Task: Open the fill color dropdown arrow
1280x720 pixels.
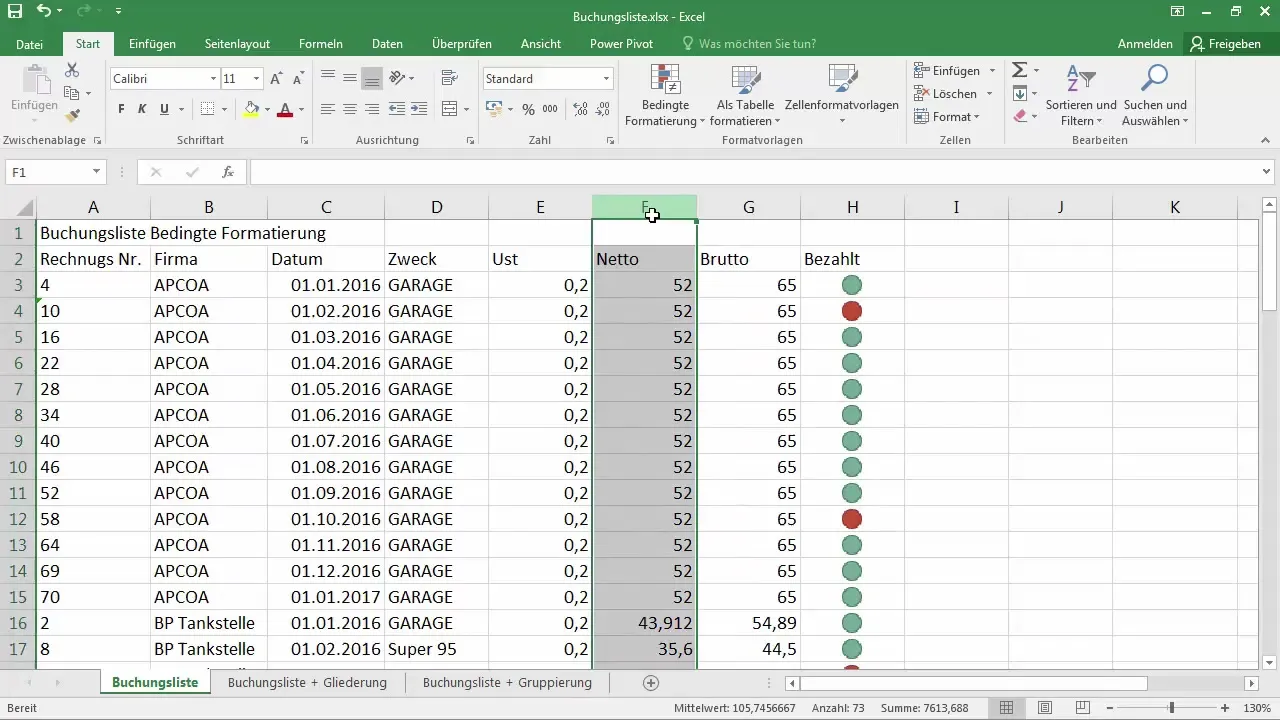Action: click(x=267, y=109)
